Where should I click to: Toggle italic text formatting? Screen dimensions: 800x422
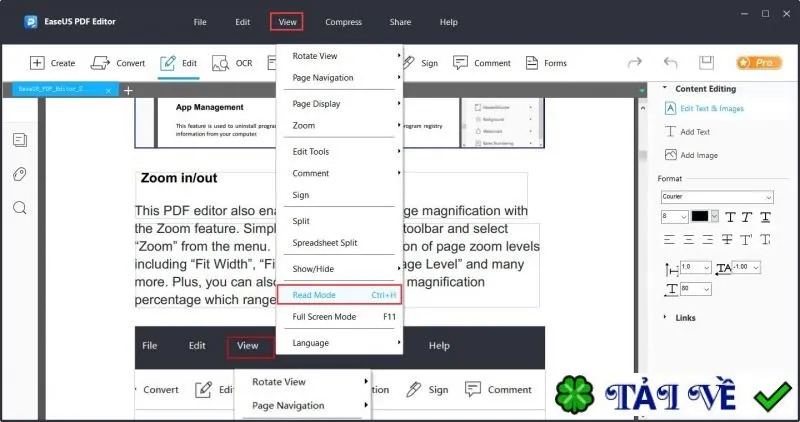coord(747,217)
